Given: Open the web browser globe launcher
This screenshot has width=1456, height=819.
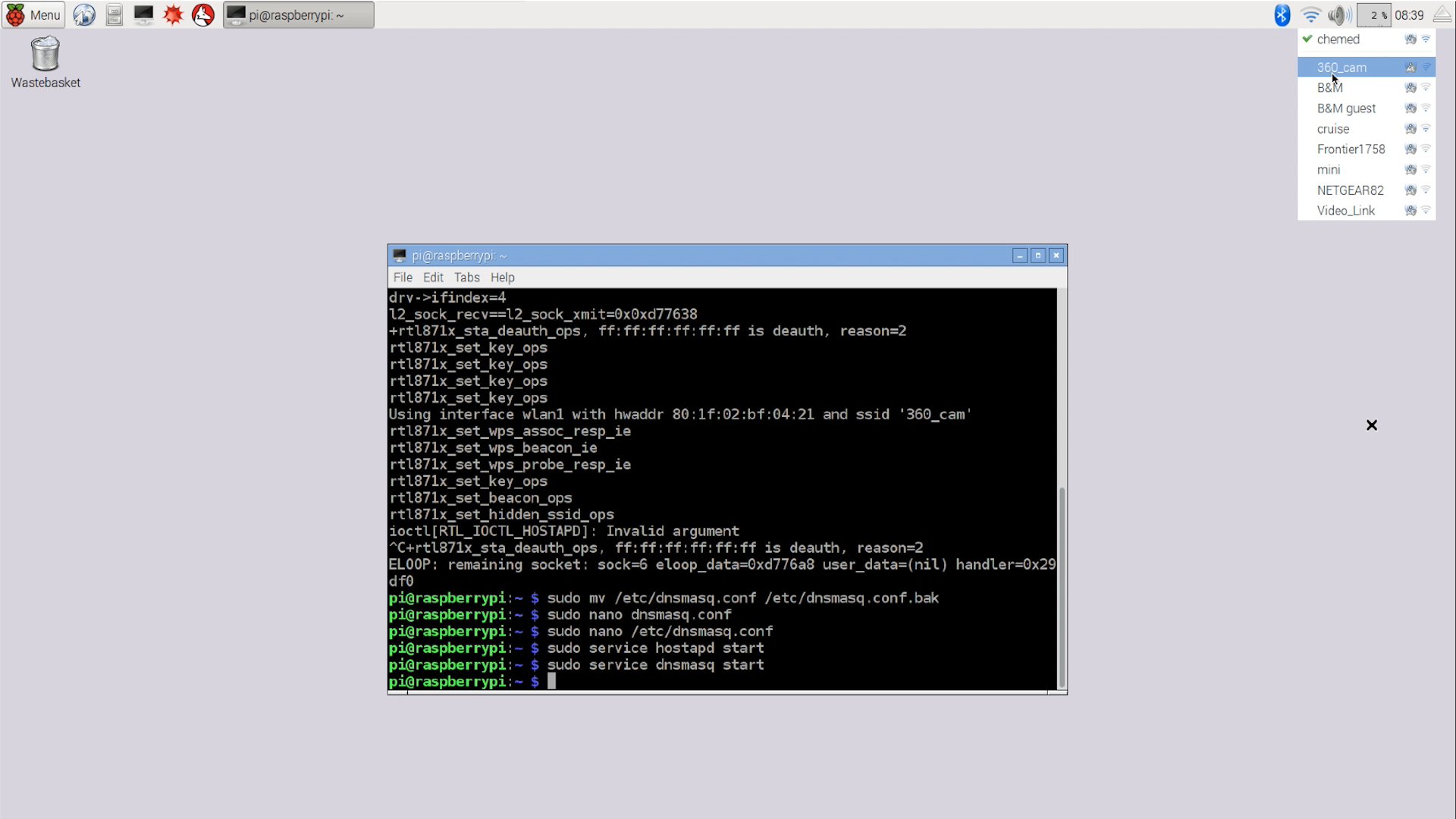Looking at the screenshot, I should 84,14.
